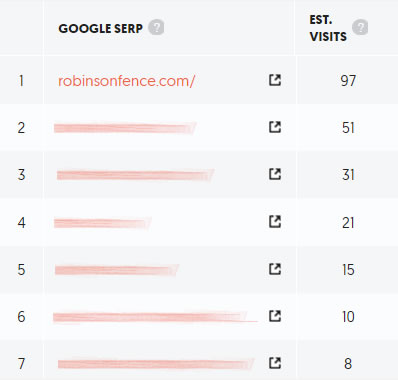
Task: Click the redacted URL in row 7
Action: [x=156, y=364]
